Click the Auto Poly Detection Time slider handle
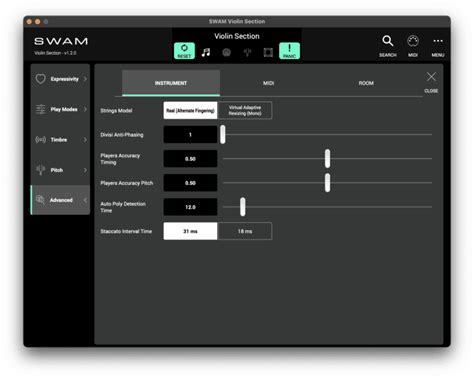Screen dimensions: 474x378 click(x=243, y=207)
